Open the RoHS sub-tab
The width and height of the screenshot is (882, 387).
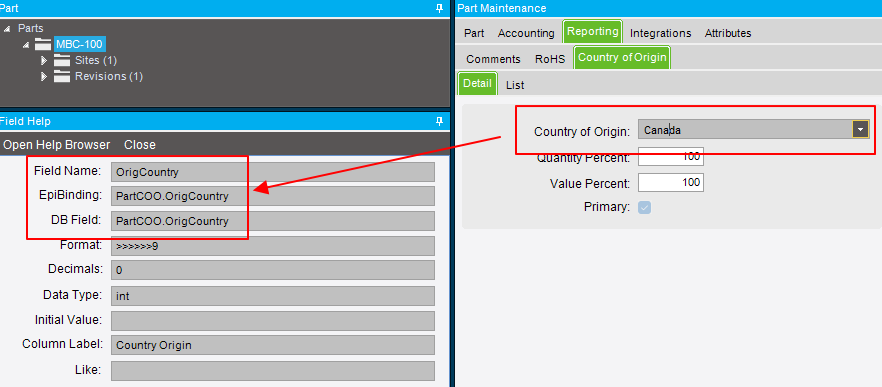[550, 59]
